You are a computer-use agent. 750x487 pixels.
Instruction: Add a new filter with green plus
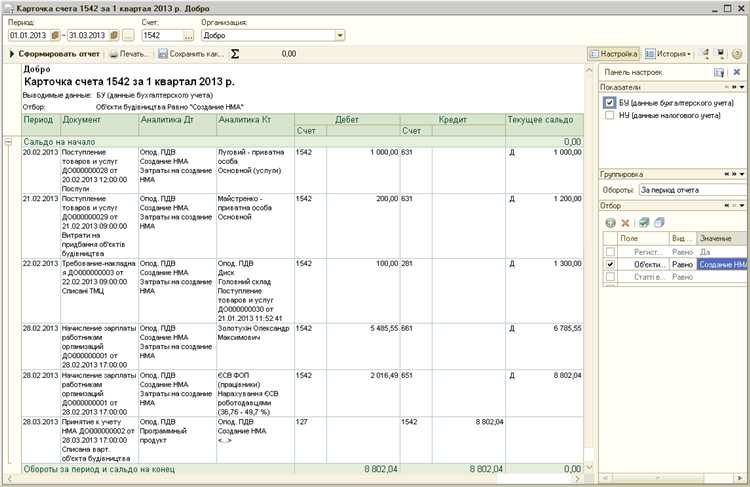point(610,222)
